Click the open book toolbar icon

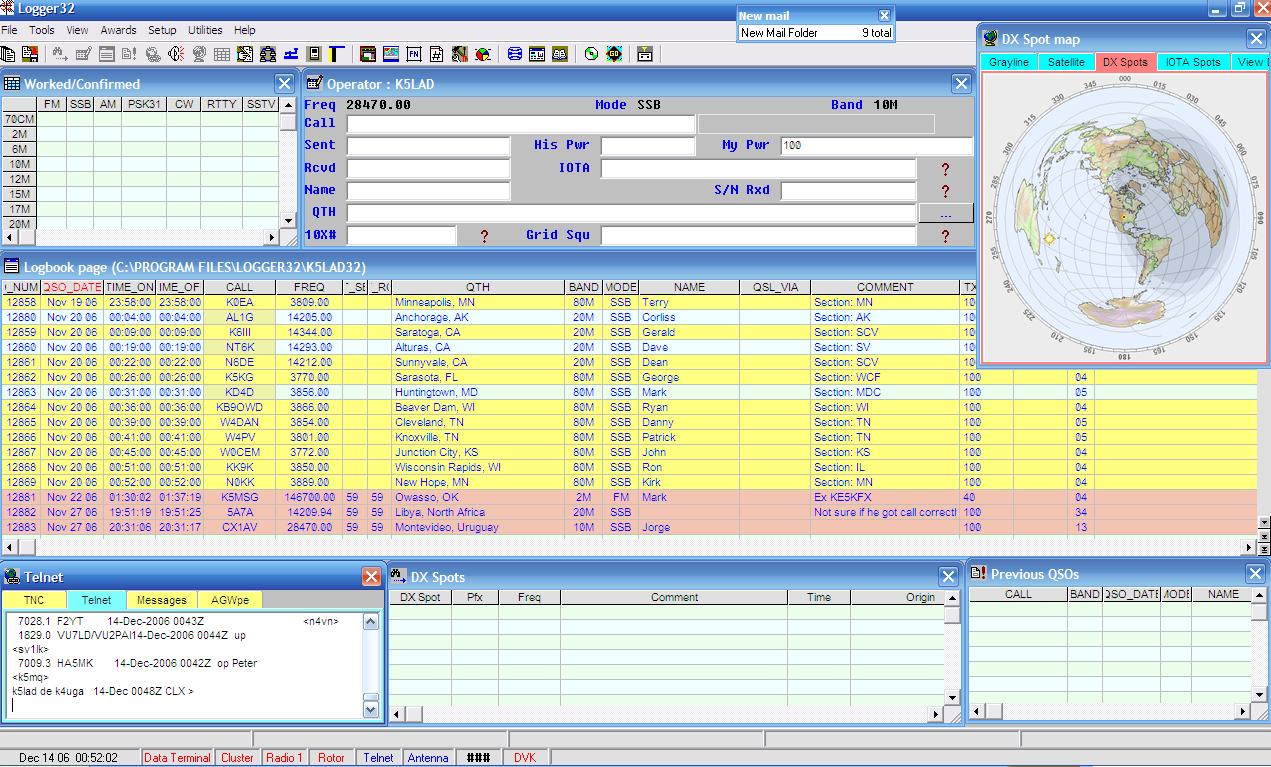click(x=559, y=53)
